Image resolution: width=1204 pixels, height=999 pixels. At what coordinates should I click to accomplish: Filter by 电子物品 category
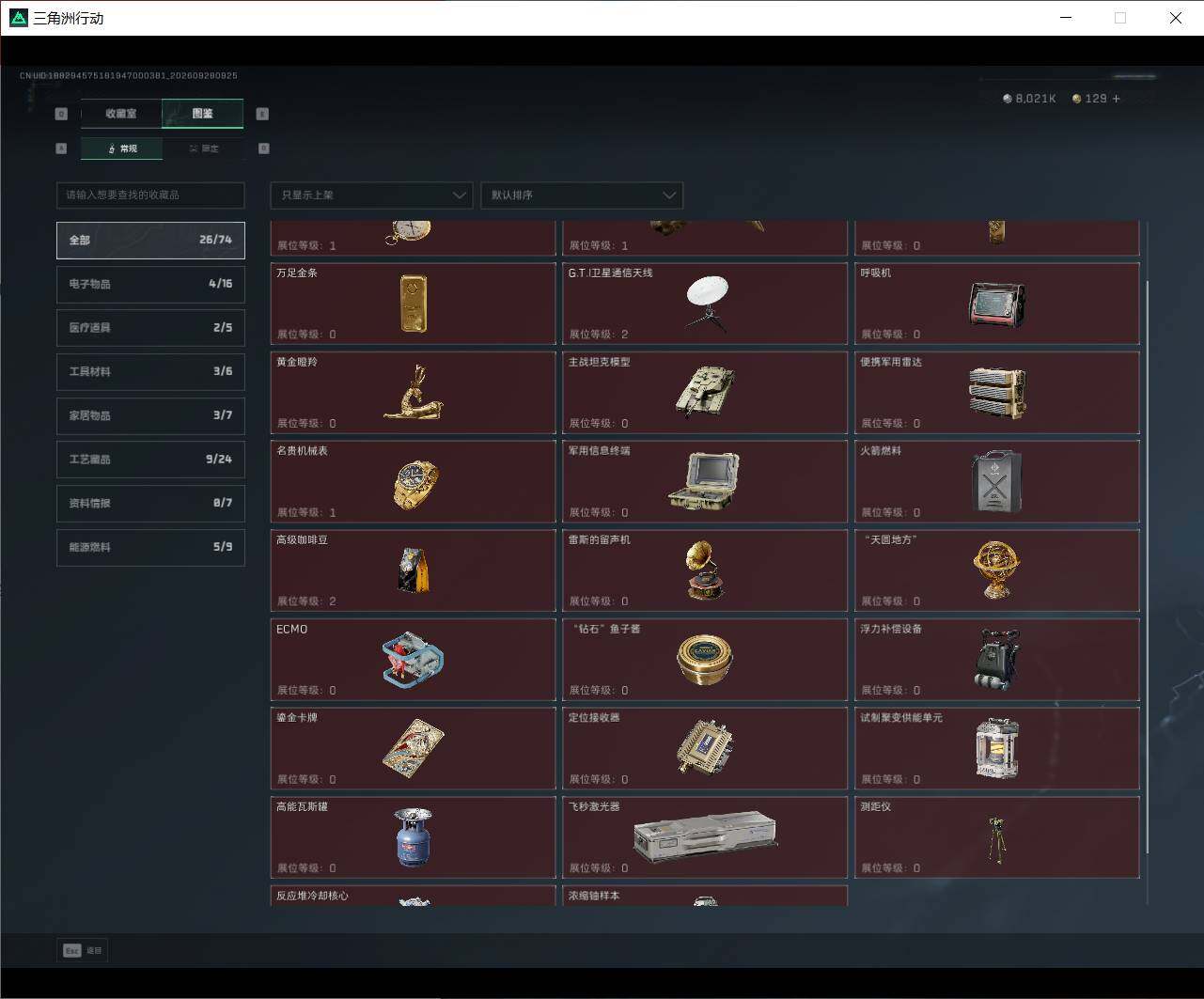click(x=150, y=284)
